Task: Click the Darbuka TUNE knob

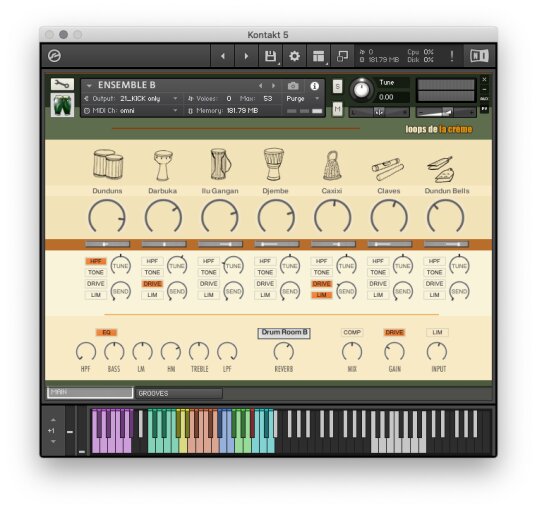Action: [177, 265]
